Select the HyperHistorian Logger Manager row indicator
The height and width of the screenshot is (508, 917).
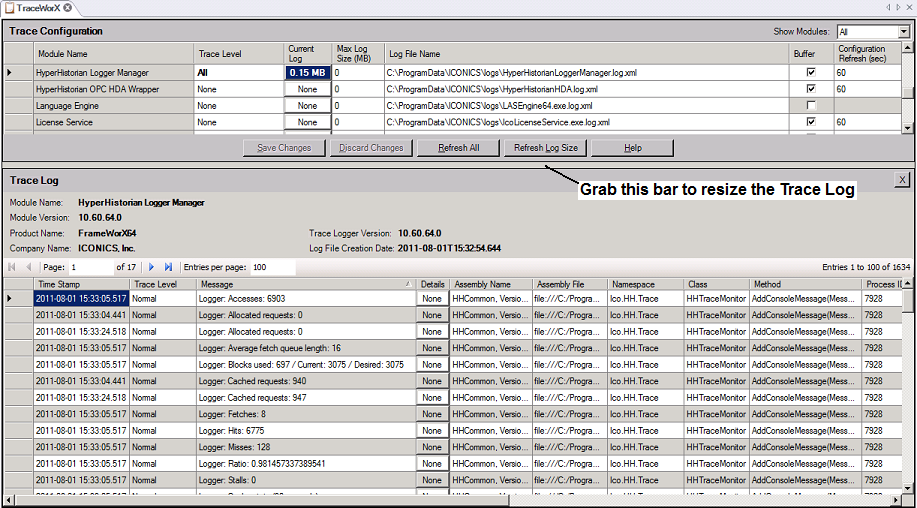click(x=11, y=73)
